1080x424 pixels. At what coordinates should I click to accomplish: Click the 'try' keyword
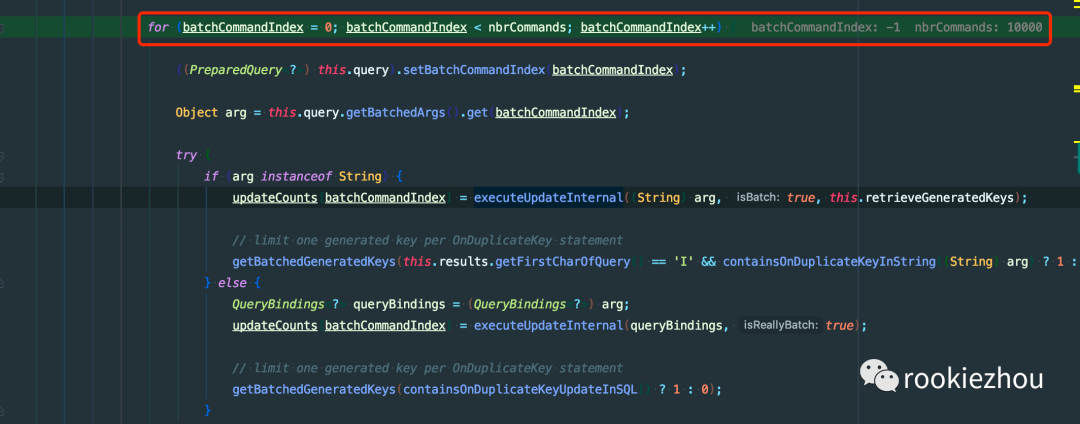click(x=186, y=156)
